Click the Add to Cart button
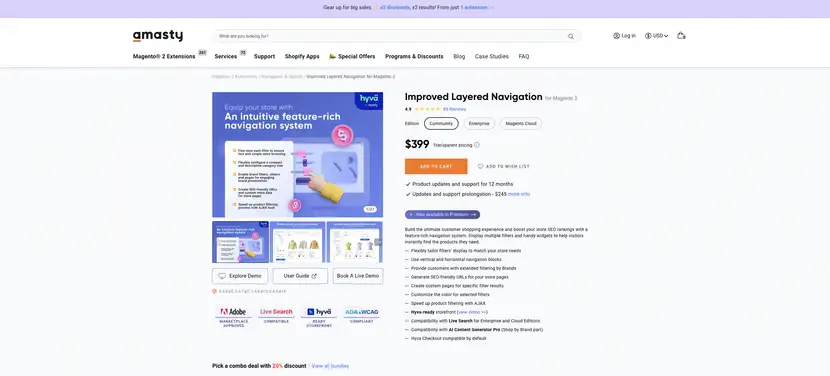The image size is (830, 376). pyautogui.click(x=436, y=166)
